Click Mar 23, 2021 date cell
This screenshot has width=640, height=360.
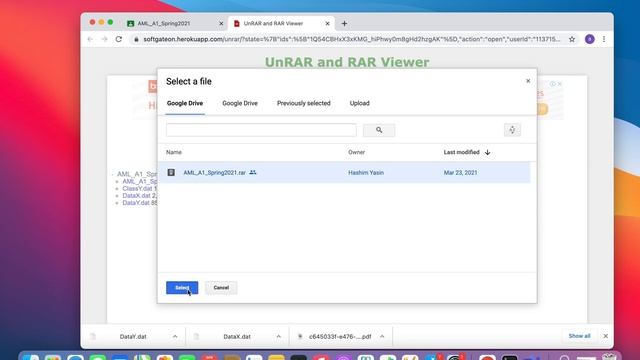point(460,173)
